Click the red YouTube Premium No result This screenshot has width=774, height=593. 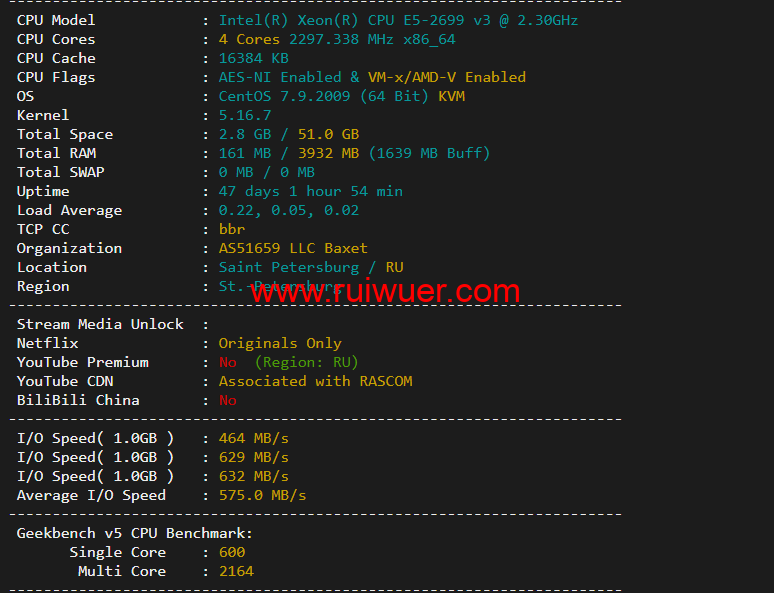coord(228,362)
